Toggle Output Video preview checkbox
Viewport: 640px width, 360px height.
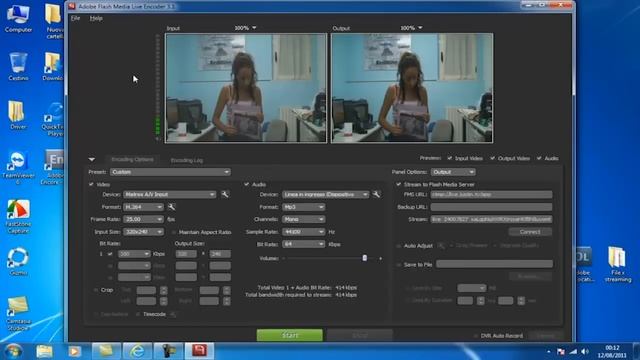tap(493, 158)
